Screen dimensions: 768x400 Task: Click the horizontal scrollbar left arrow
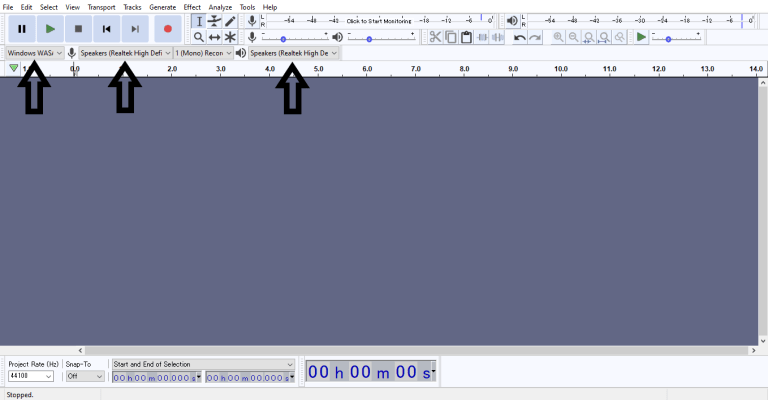click(81, 351)
